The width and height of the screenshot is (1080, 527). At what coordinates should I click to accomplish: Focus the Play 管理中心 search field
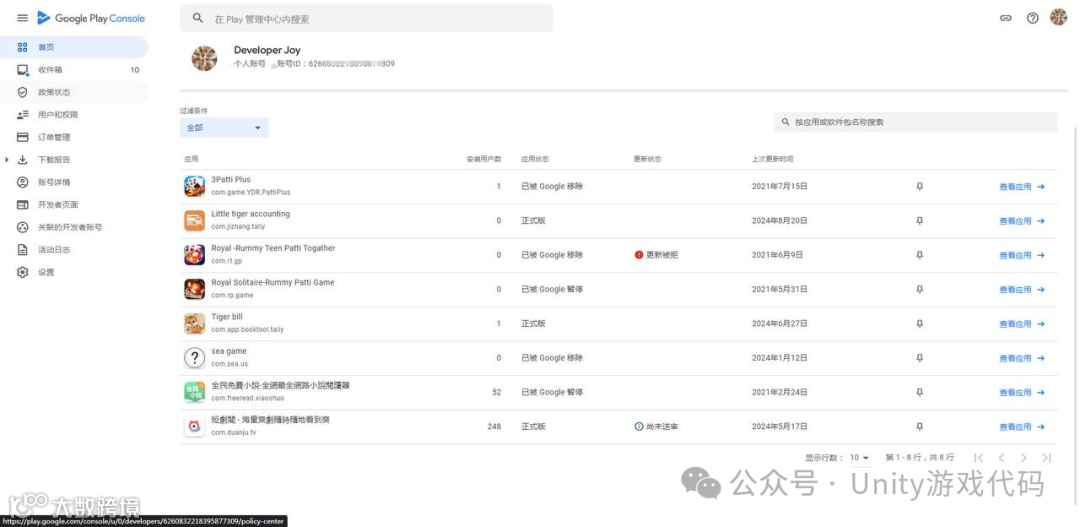point(366,19)
